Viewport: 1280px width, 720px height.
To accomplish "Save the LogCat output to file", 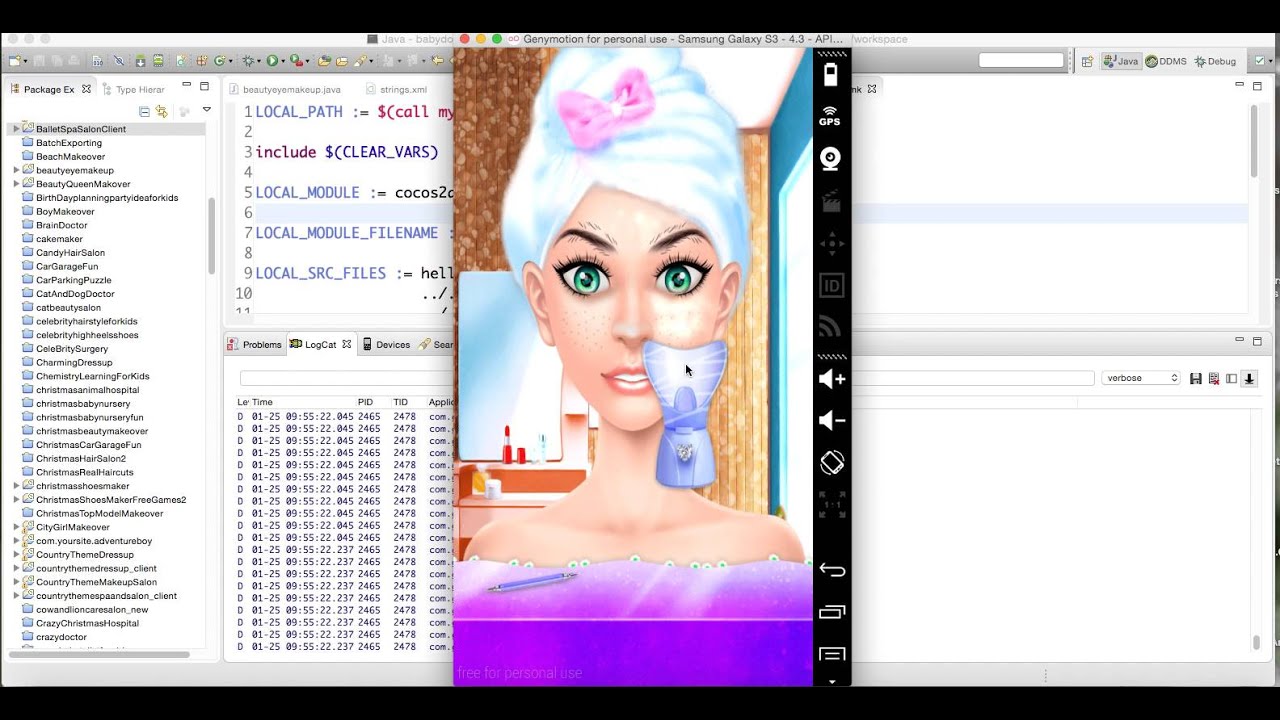I will (x=1195, y=378).
